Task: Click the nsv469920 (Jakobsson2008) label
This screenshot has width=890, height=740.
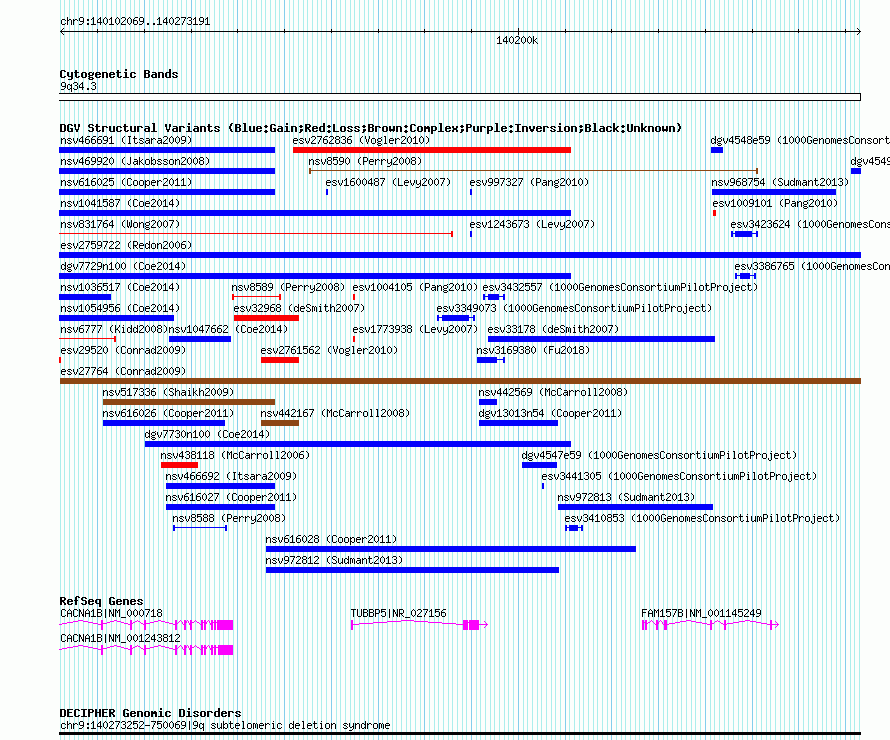Action: pyautogui.click(x=135, y=161)
